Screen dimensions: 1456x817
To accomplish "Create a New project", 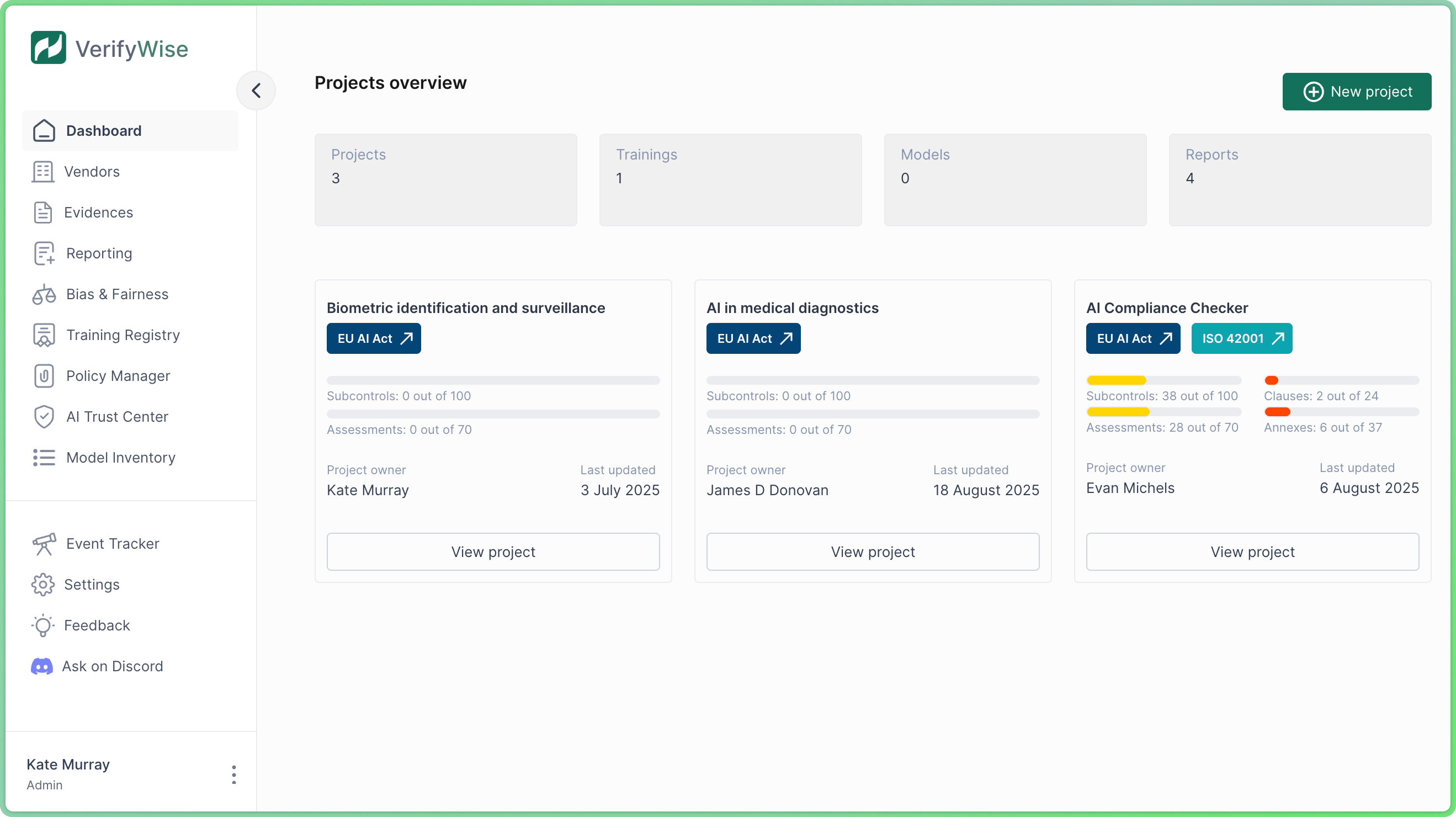I will click(1357, 92).
